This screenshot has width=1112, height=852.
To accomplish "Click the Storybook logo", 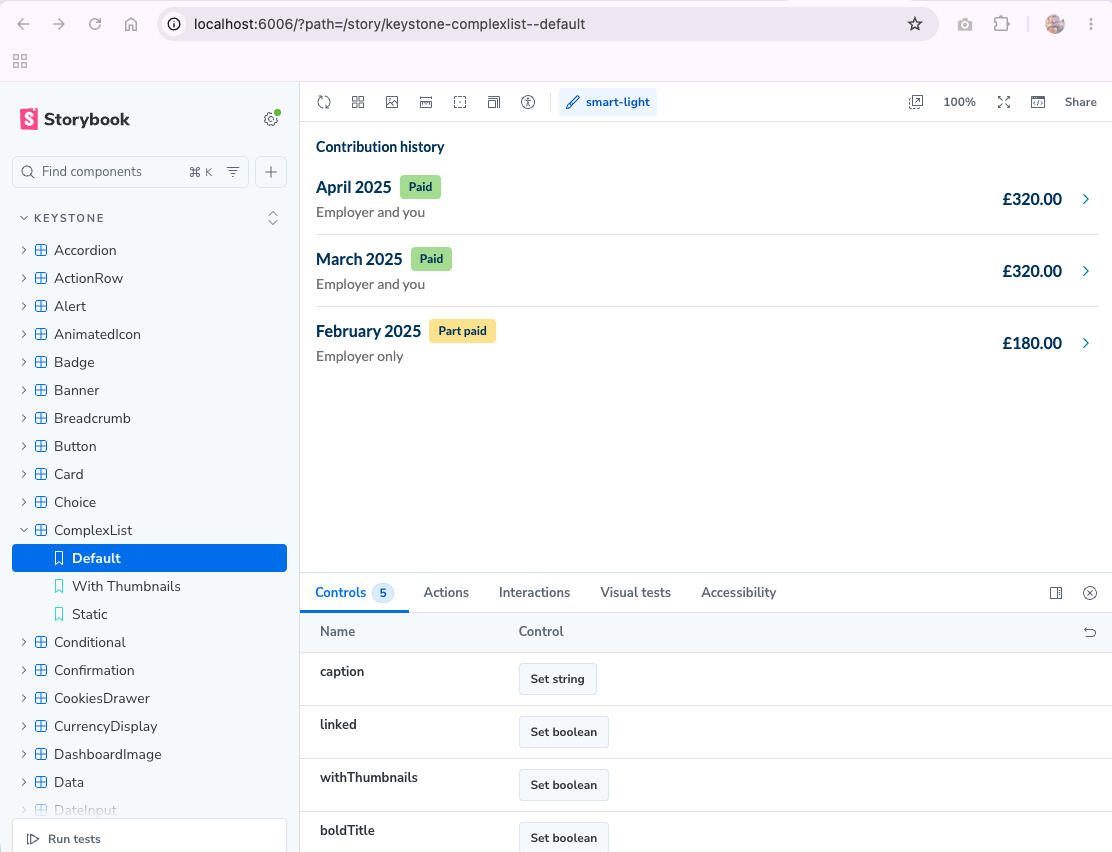I will click(74, 119).
